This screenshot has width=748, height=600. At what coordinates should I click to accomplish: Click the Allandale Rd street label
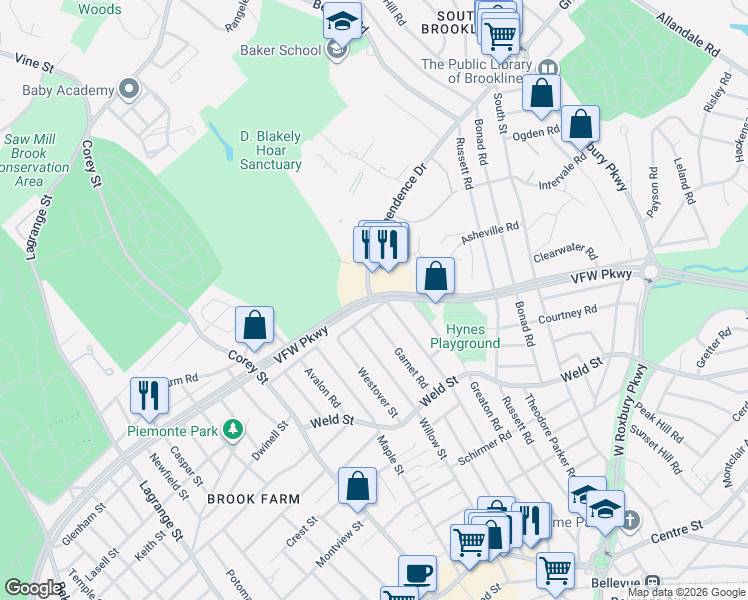687,34
